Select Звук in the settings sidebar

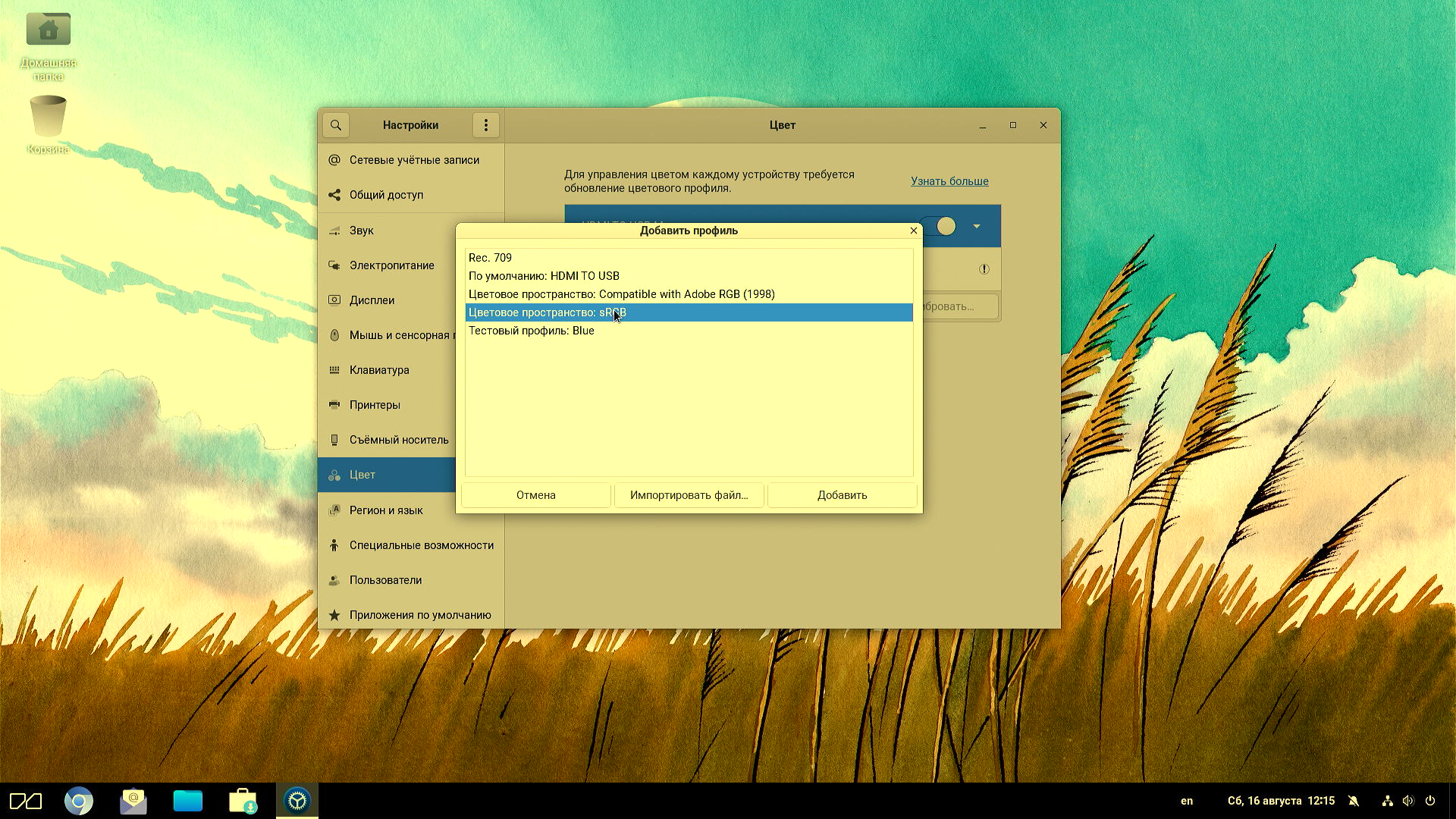[x=362, y=231]
